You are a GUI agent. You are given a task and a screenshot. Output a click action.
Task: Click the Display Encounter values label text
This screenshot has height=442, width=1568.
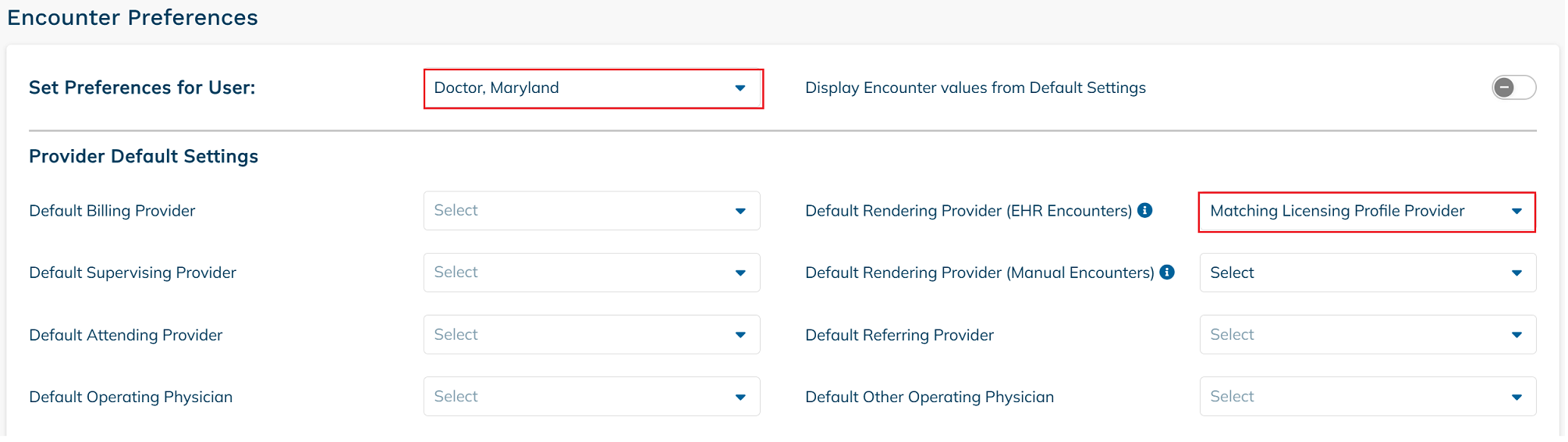975,87
